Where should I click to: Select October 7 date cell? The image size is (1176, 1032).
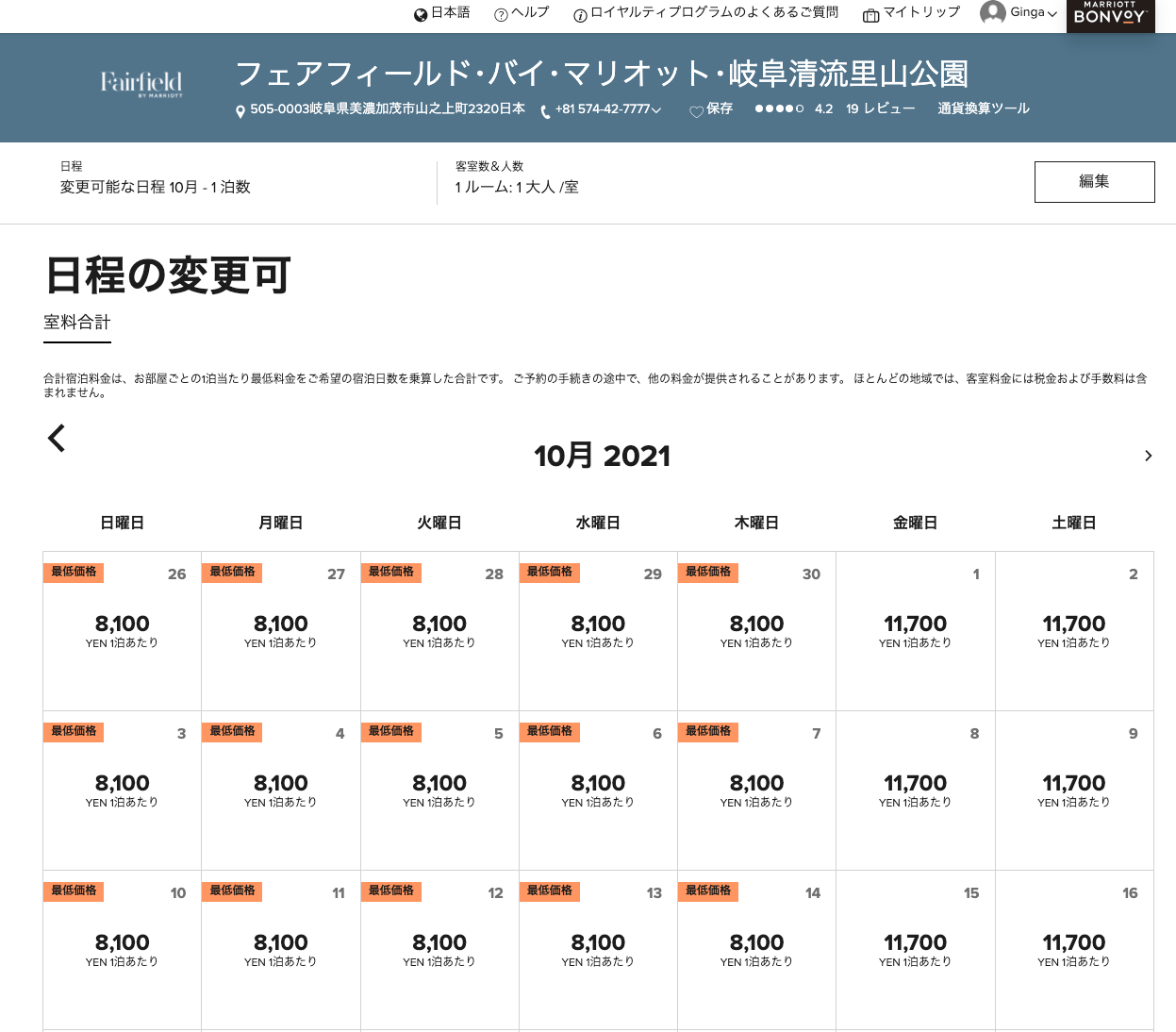pos(756,791)
